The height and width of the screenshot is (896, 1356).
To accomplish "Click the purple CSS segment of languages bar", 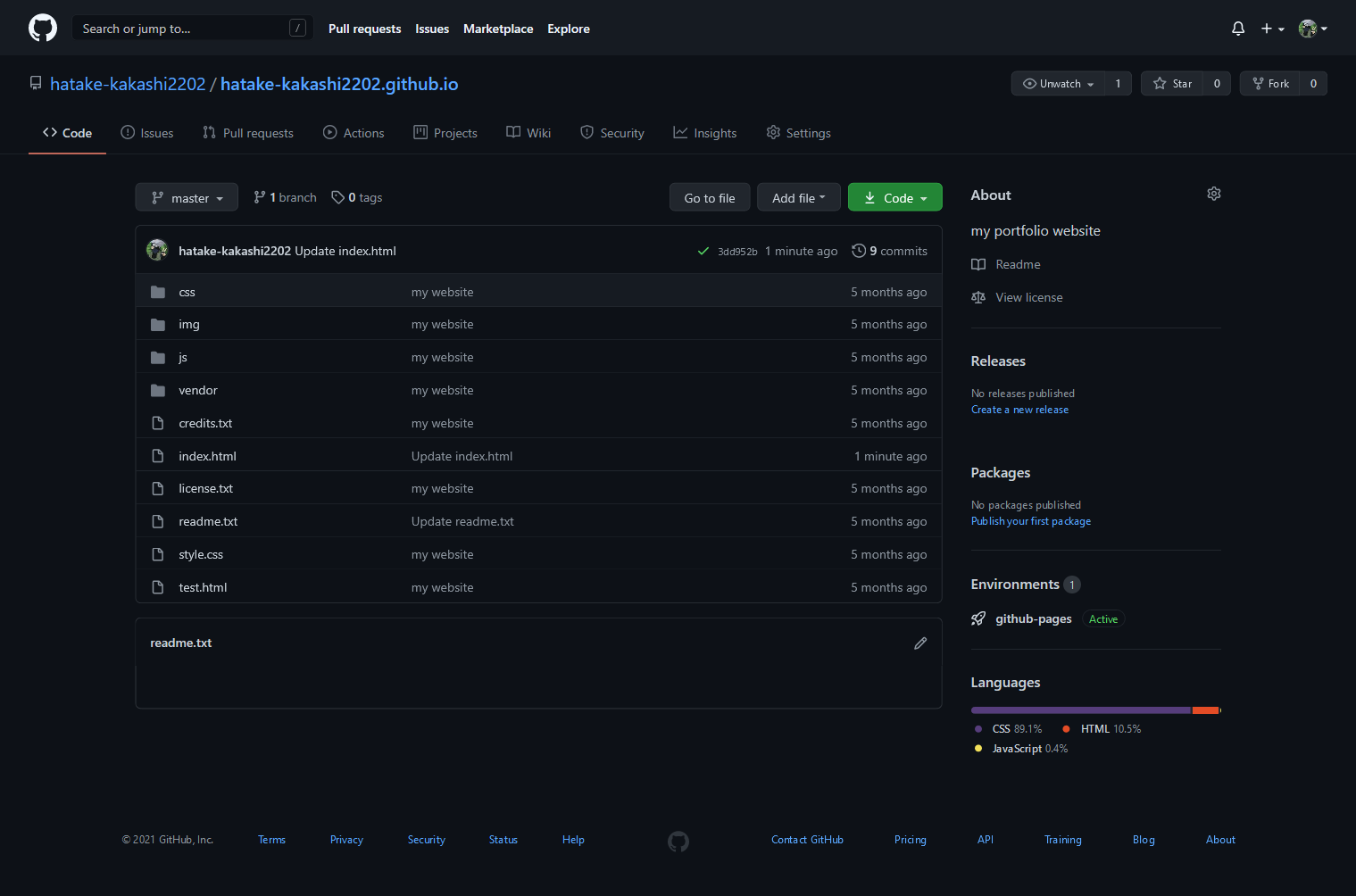I will [x=1081, y=710].
